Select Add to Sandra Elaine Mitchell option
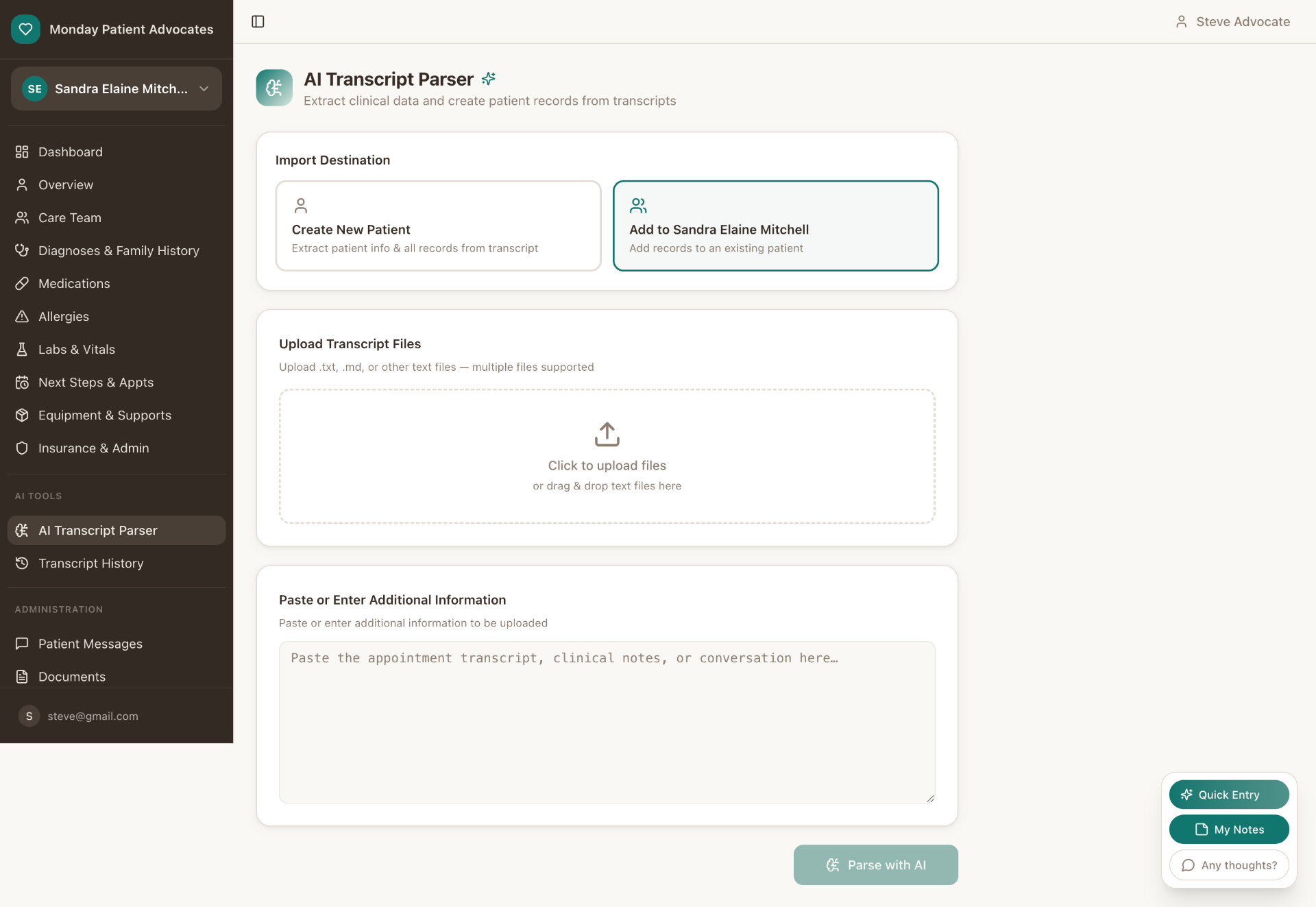The image size is (1316, 907). (x=775, y=226)
